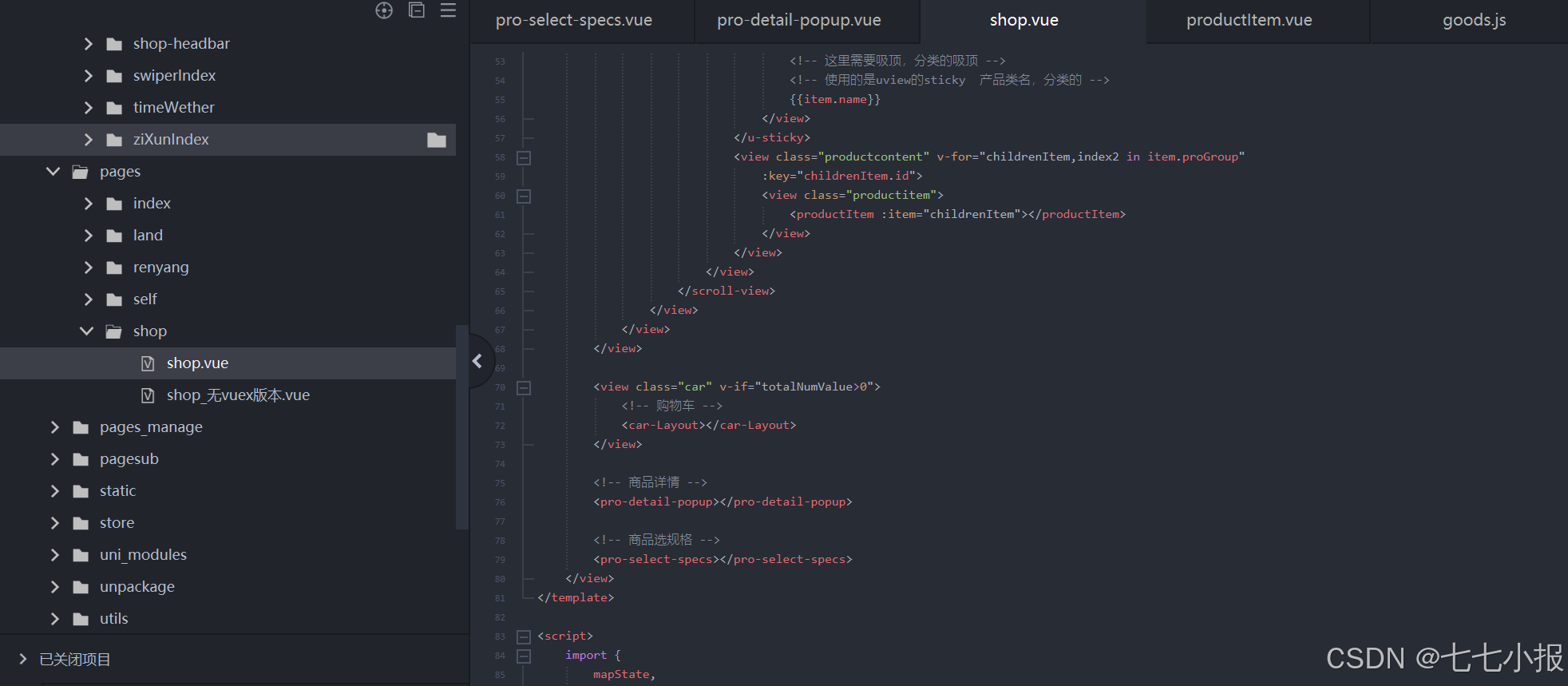The height and width of the screenshot is (686, 1568).
Task: Select the land folder label
Action: pyautogui.click(x=148, y=236)
